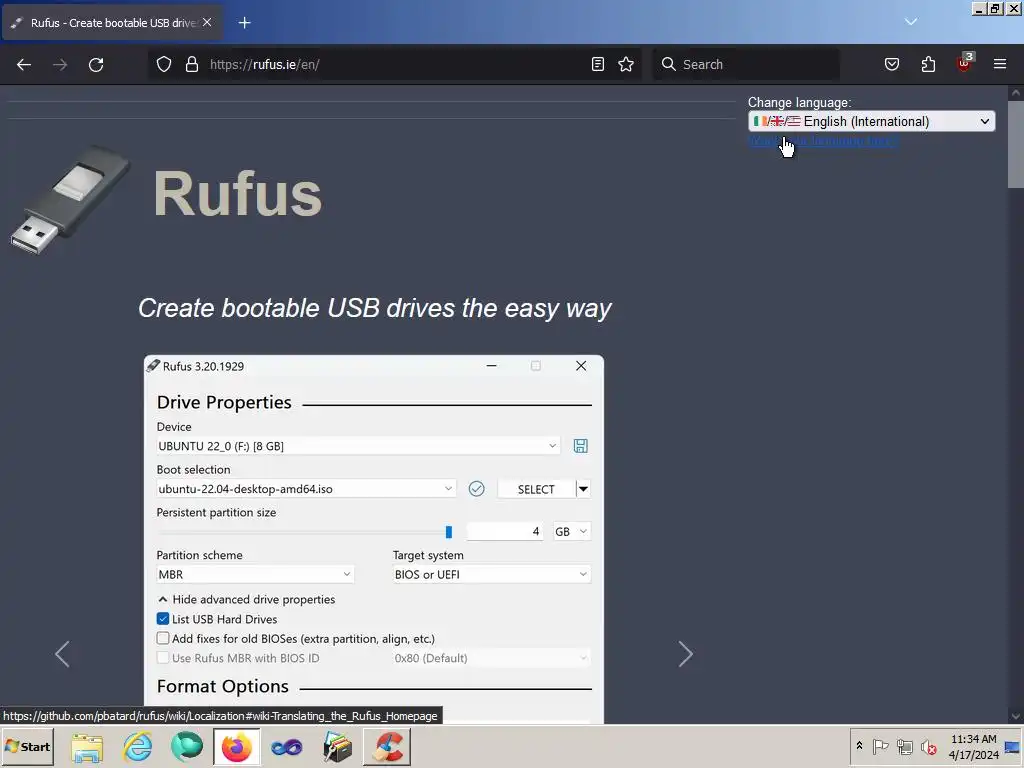Open File Explorer from the taskbar
1024x768 pixels.
click(x=87, y=747)
